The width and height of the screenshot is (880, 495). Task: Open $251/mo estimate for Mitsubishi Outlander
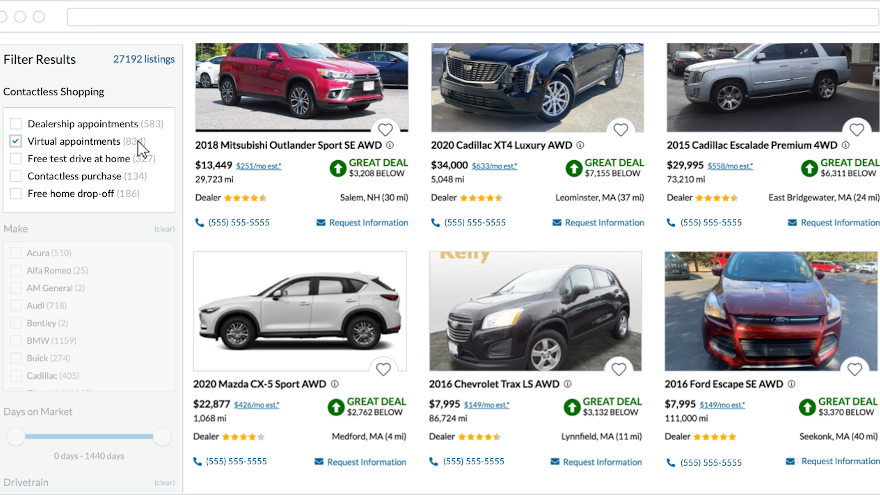tap(258, 166)
